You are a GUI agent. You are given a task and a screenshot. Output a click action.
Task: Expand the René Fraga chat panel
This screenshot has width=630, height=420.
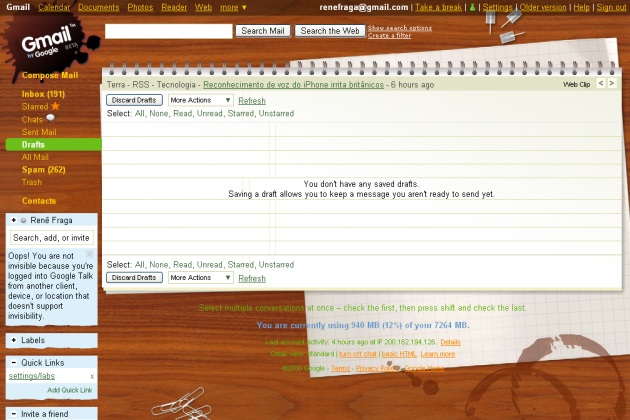pyautogui.click(x=14, y=220)
